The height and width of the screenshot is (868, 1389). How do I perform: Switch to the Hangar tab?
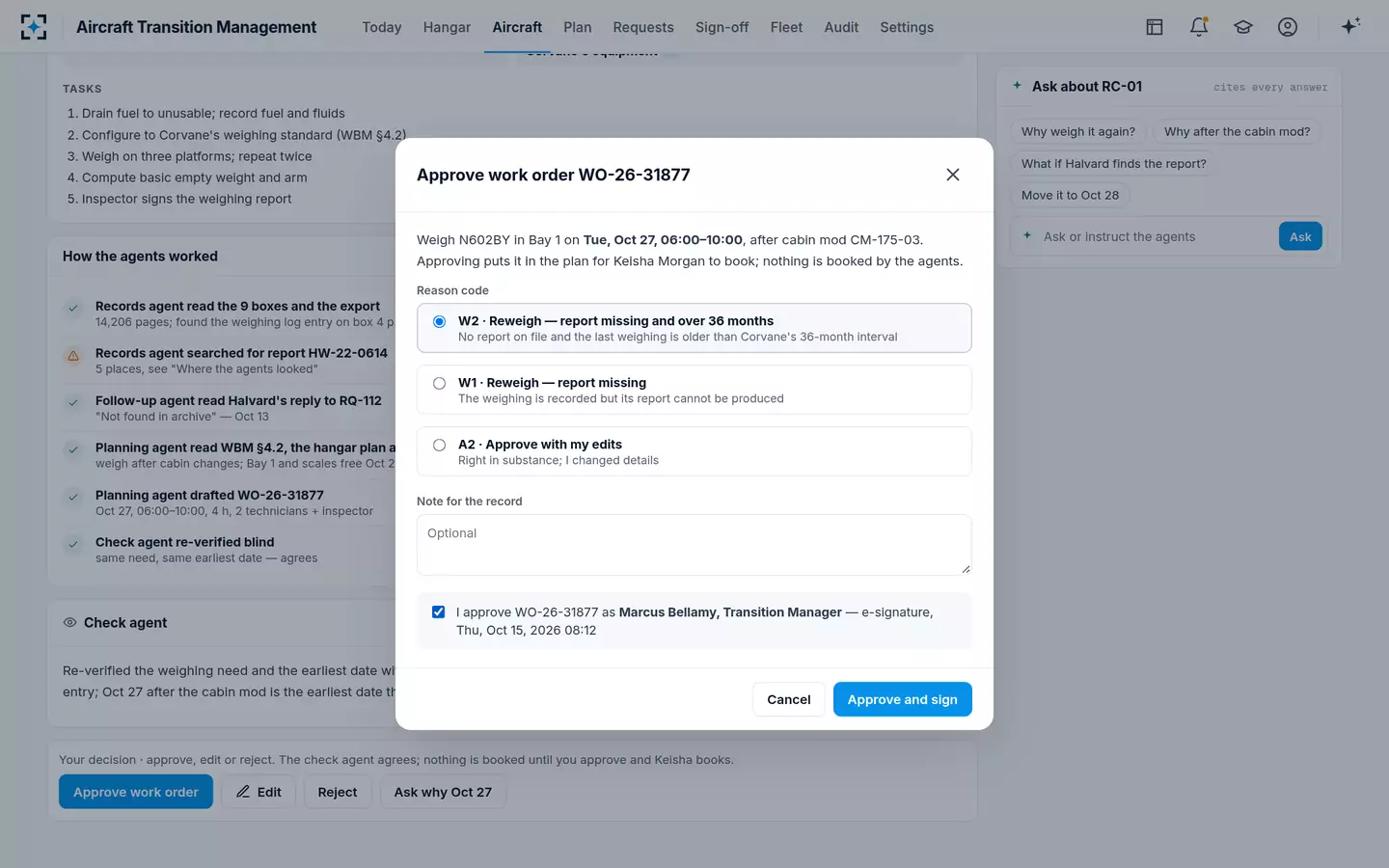pos(447,27)
